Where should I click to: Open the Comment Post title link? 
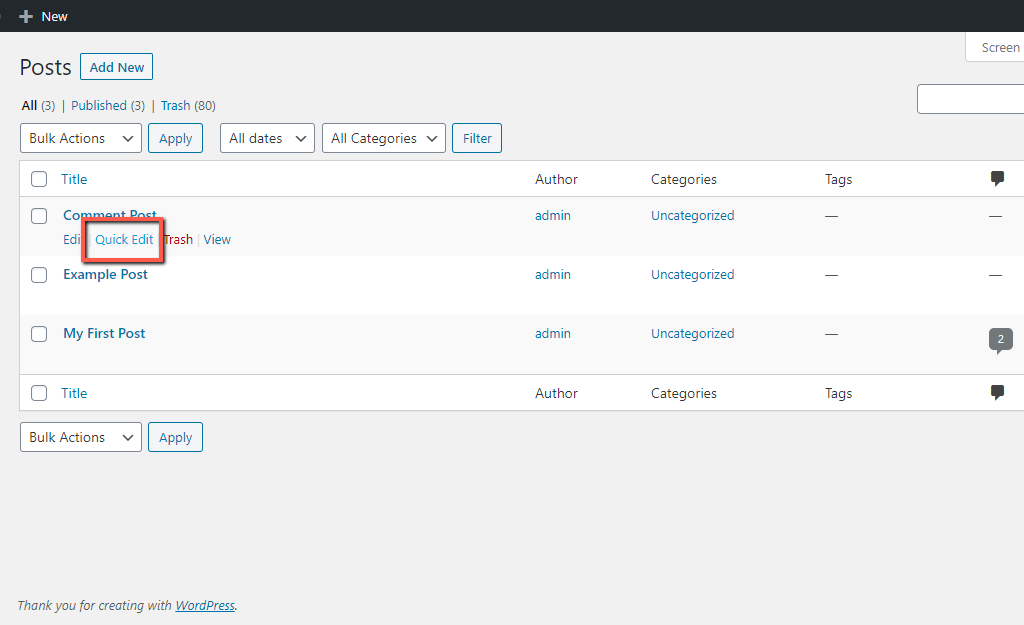110,215
